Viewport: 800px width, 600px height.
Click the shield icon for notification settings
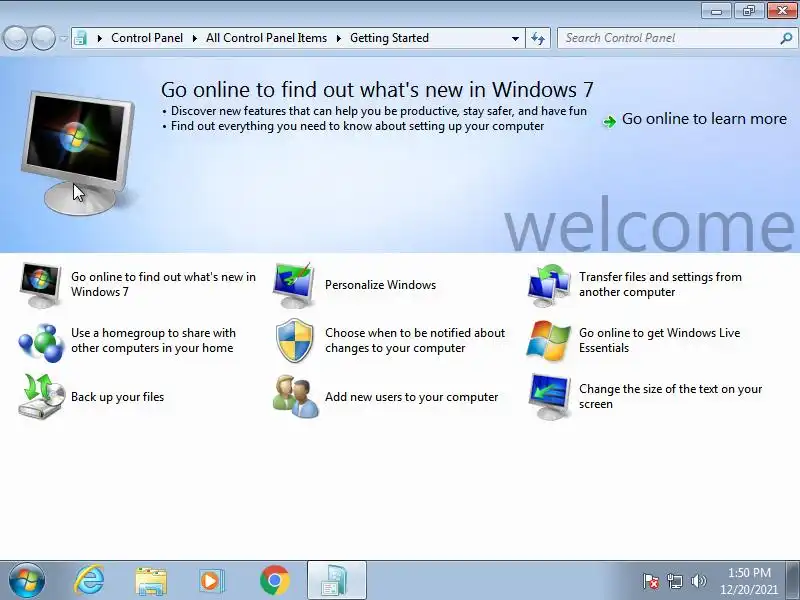294,341
